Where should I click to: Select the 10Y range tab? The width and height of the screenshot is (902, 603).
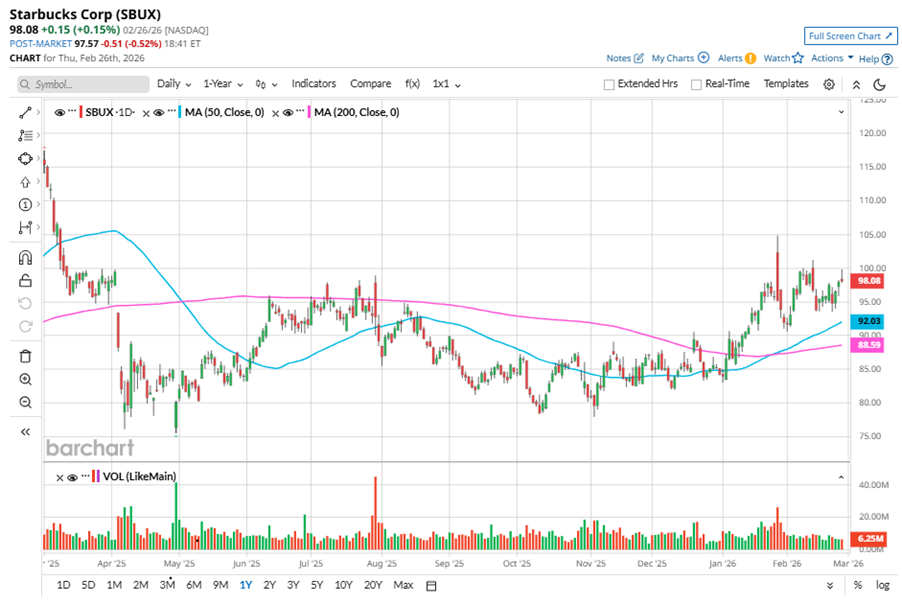click(343, 585)
